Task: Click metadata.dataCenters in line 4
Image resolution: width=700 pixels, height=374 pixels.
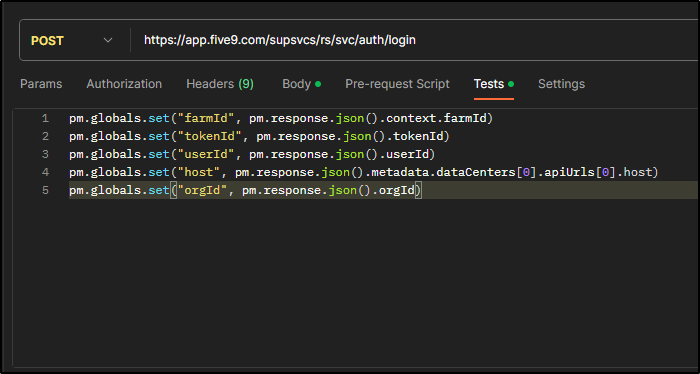Action: click(443, 172)
